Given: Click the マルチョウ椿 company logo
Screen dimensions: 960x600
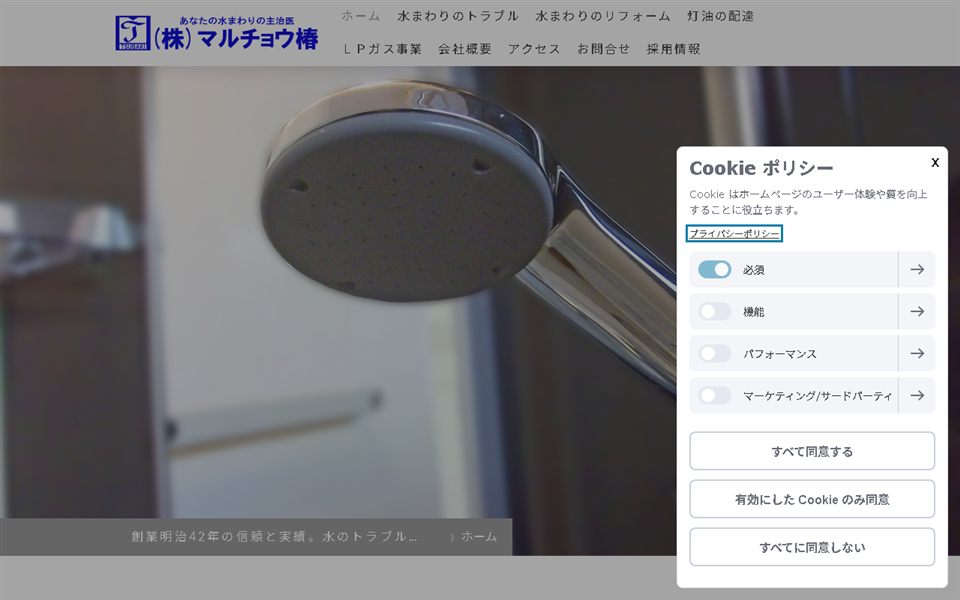Looking at the screenshot, I should click(217, 33).
